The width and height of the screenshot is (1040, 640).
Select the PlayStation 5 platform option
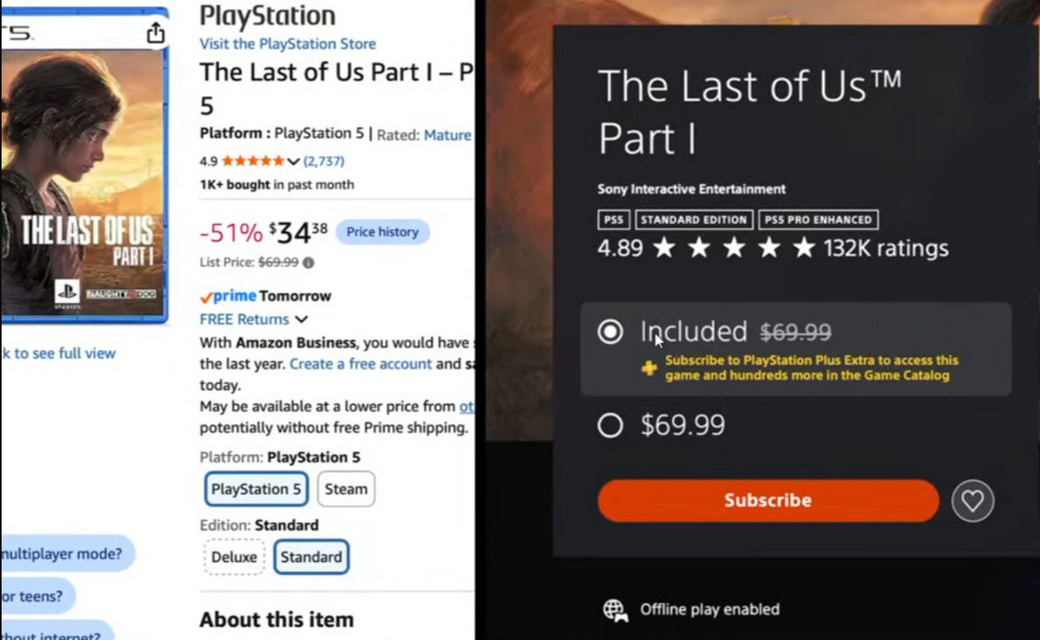tap(256, 489)
